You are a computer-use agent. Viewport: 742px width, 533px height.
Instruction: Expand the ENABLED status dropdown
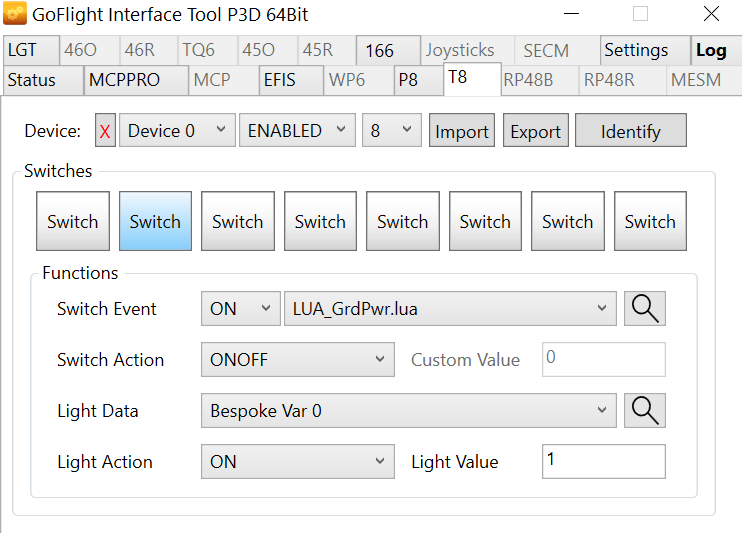[x=297, y=131]
